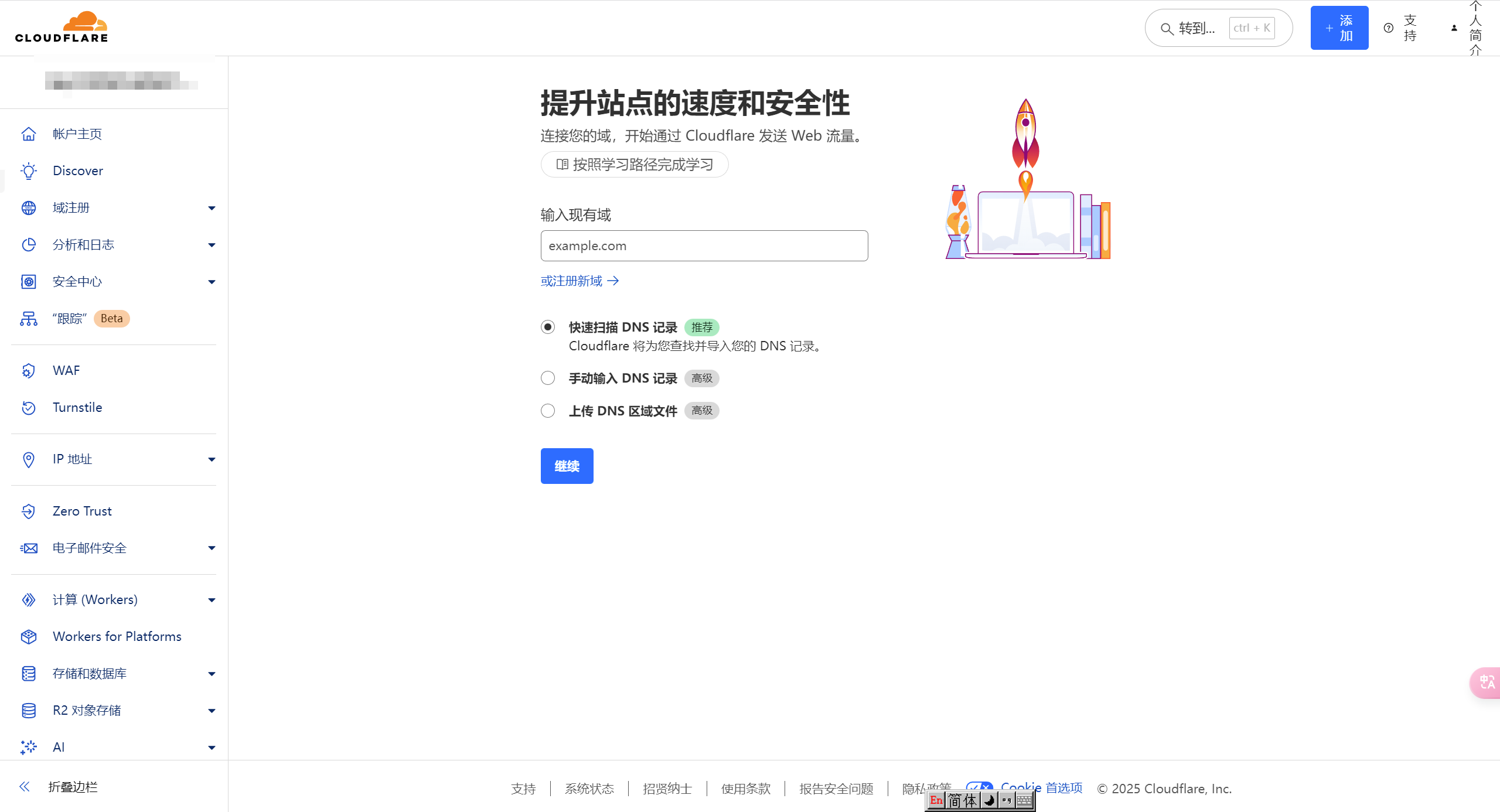Click the Cloudflare logo
Viewport: 1500px width, 812px height.
tap(62, 28)
